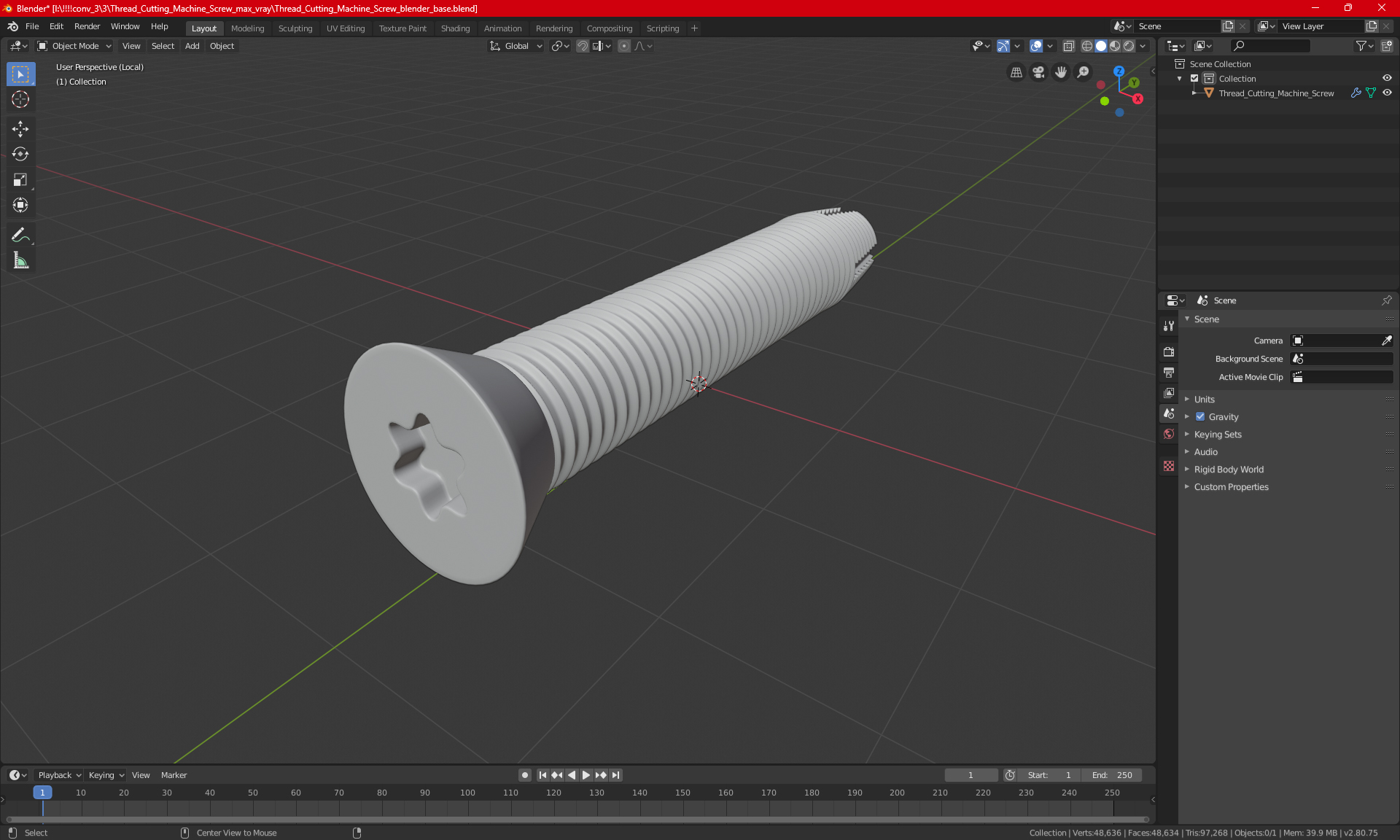1400x840 pixels.
Task: Select the Scale tool
Action: [x=20, y=180]
